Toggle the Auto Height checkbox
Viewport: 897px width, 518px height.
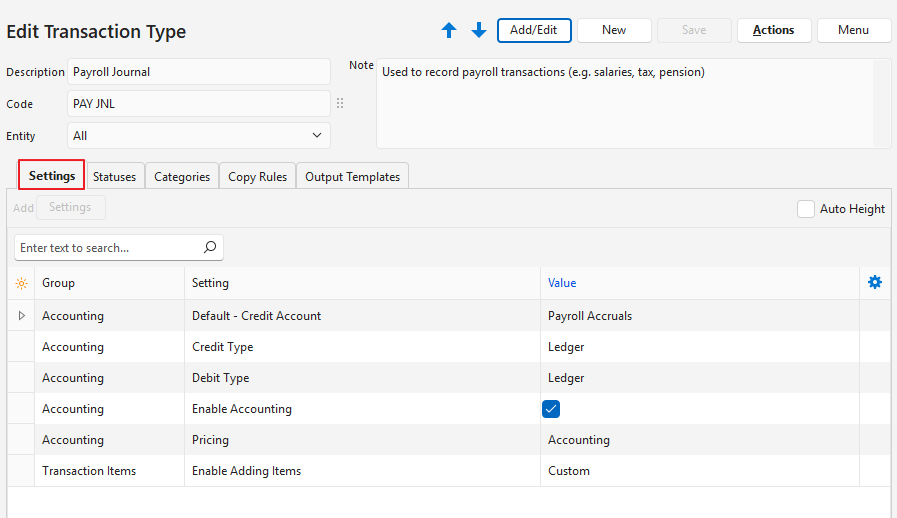[x=806, y=209]
